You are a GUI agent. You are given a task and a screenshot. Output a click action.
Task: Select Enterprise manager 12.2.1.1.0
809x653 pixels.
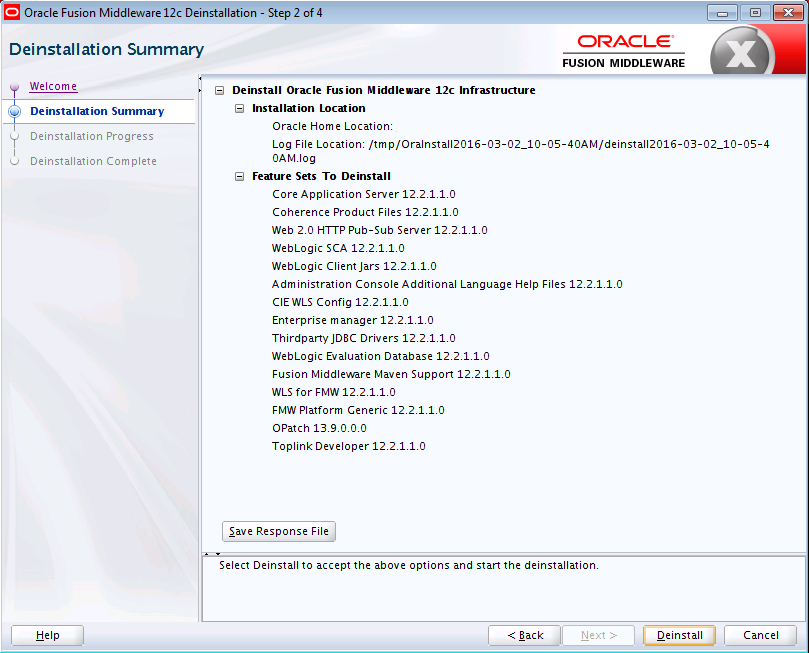(353, 321)
